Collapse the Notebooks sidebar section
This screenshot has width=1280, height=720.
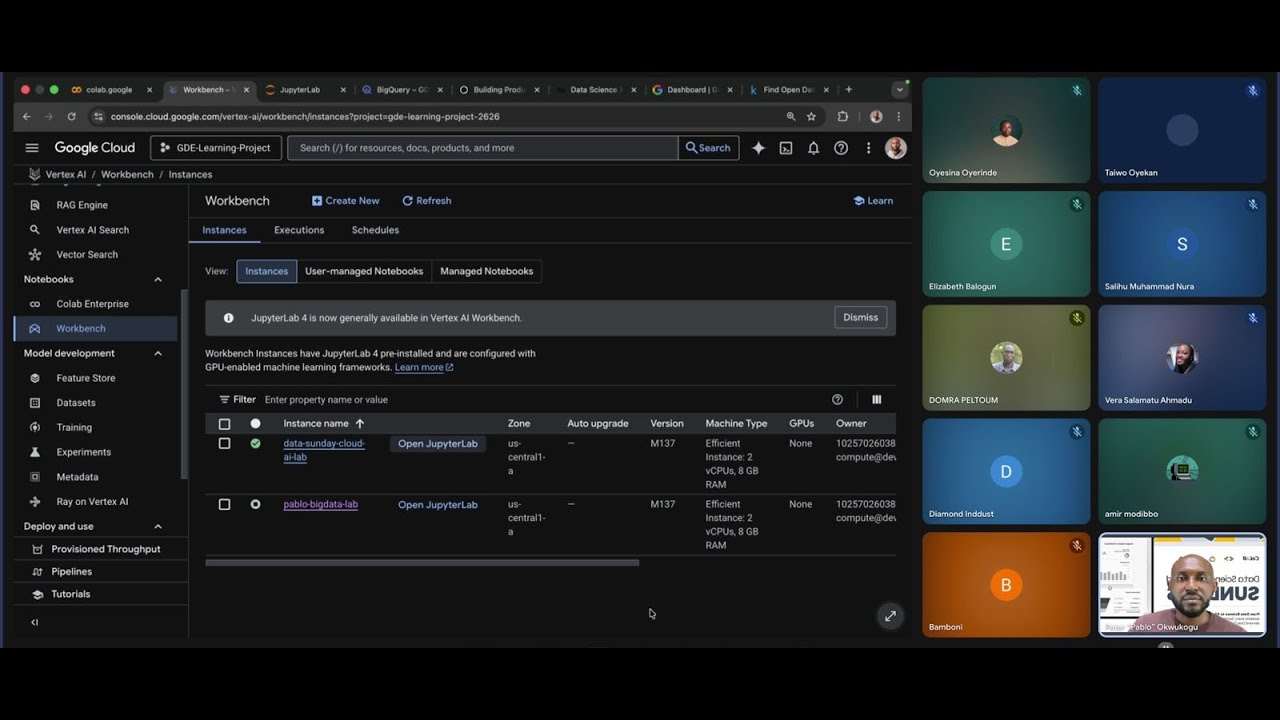tap(158, 280)
